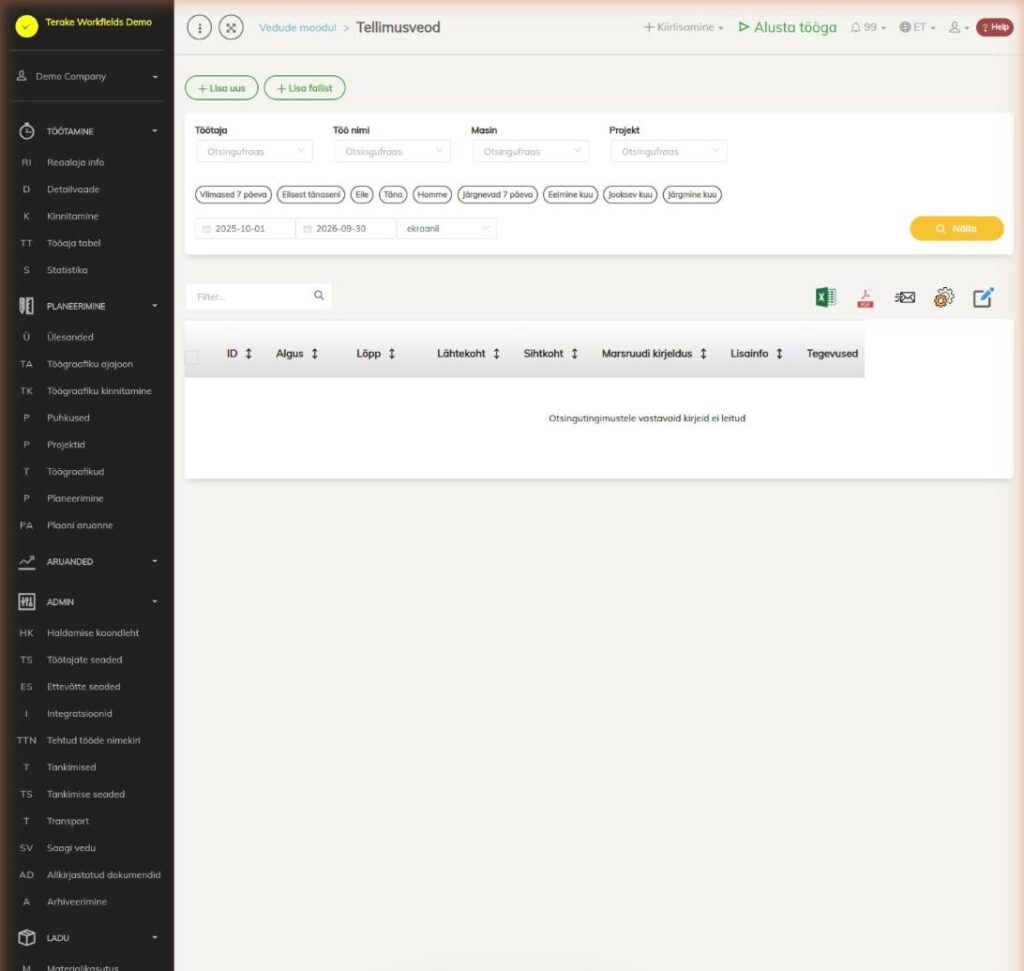The image size is (1024, 971).
Task: Open Saagi vedu in sidebar
Action: 71,848
